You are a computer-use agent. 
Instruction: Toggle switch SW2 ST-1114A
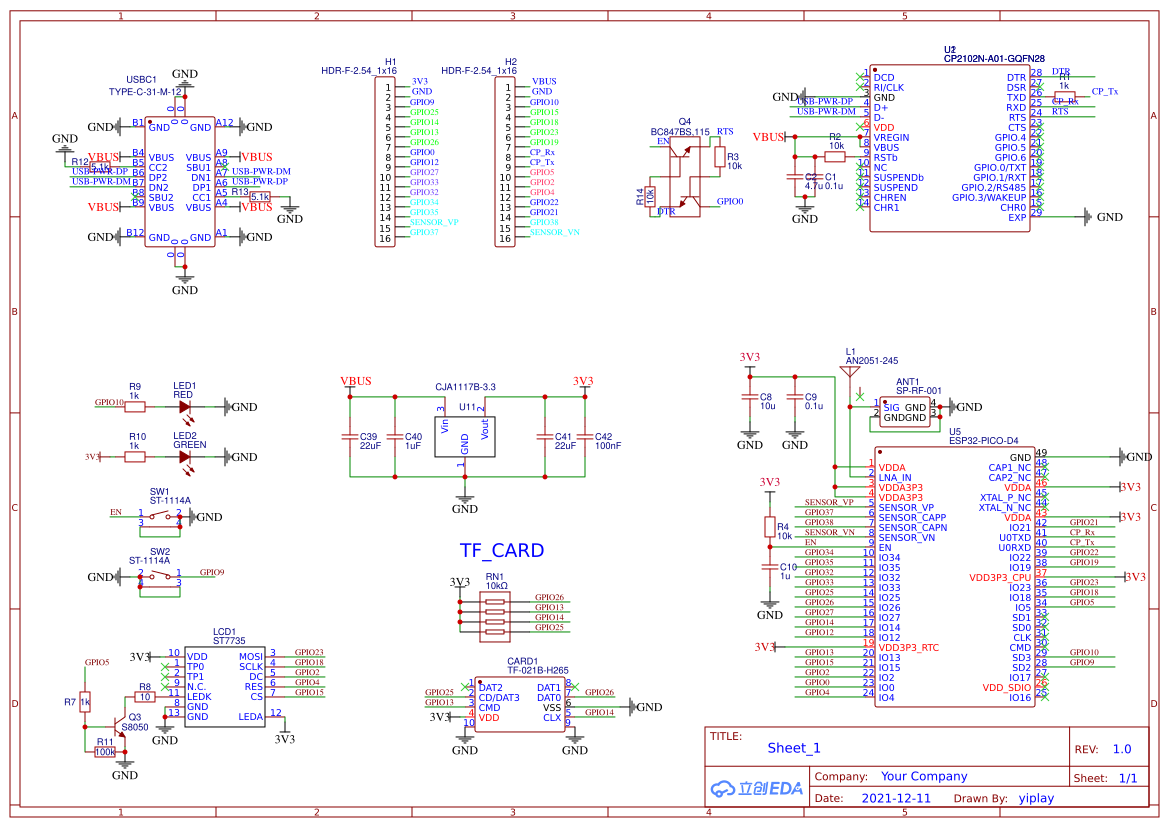coord(160,577)
